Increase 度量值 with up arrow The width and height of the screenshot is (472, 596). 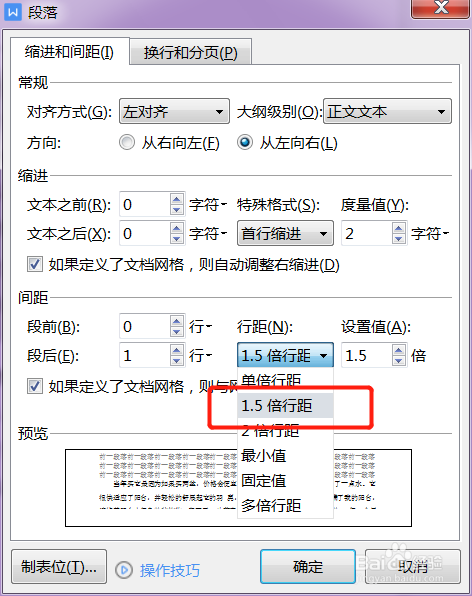coord(399,227)
